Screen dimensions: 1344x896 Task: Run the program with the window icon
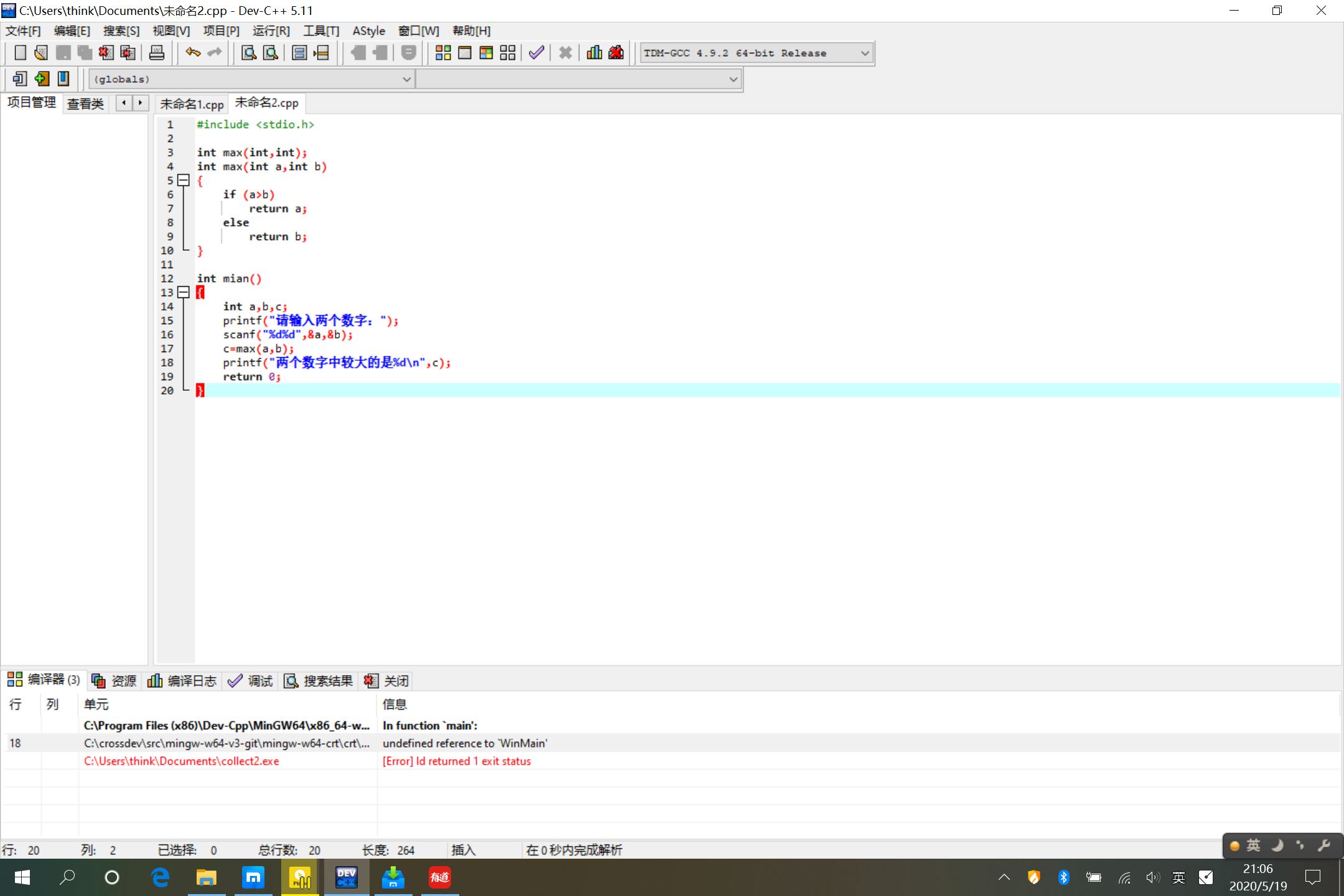coord(465,53)
